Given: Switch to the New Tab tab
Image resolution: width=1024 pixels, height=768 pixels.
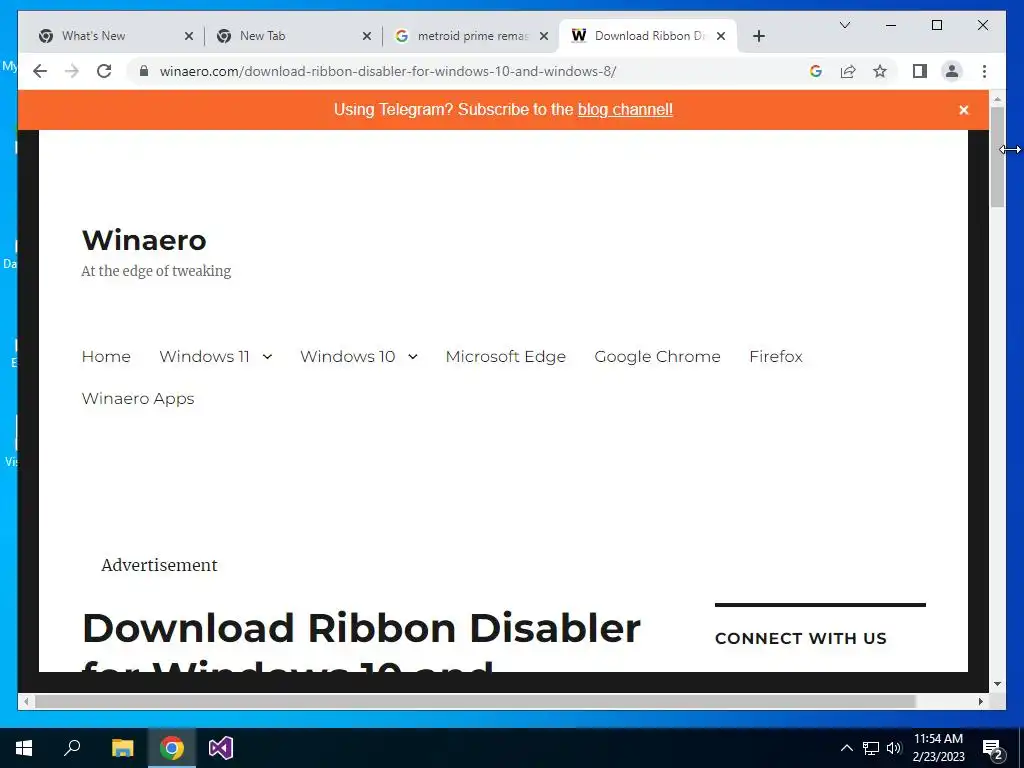Looking at the screenshot, I should coord(291,36).
